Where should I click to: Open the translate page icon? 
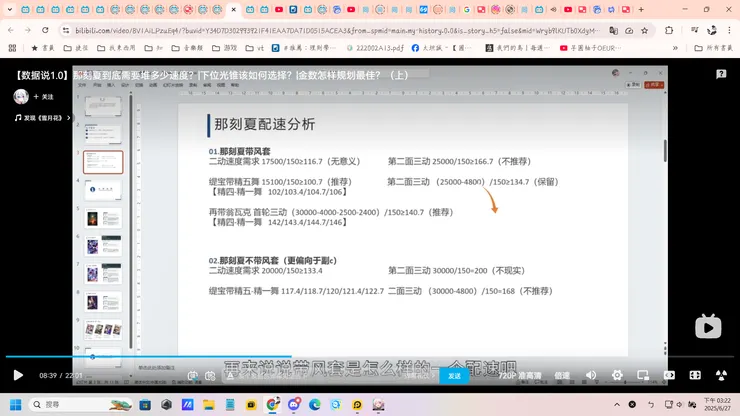pyautogui.click(x=613, y=30)
